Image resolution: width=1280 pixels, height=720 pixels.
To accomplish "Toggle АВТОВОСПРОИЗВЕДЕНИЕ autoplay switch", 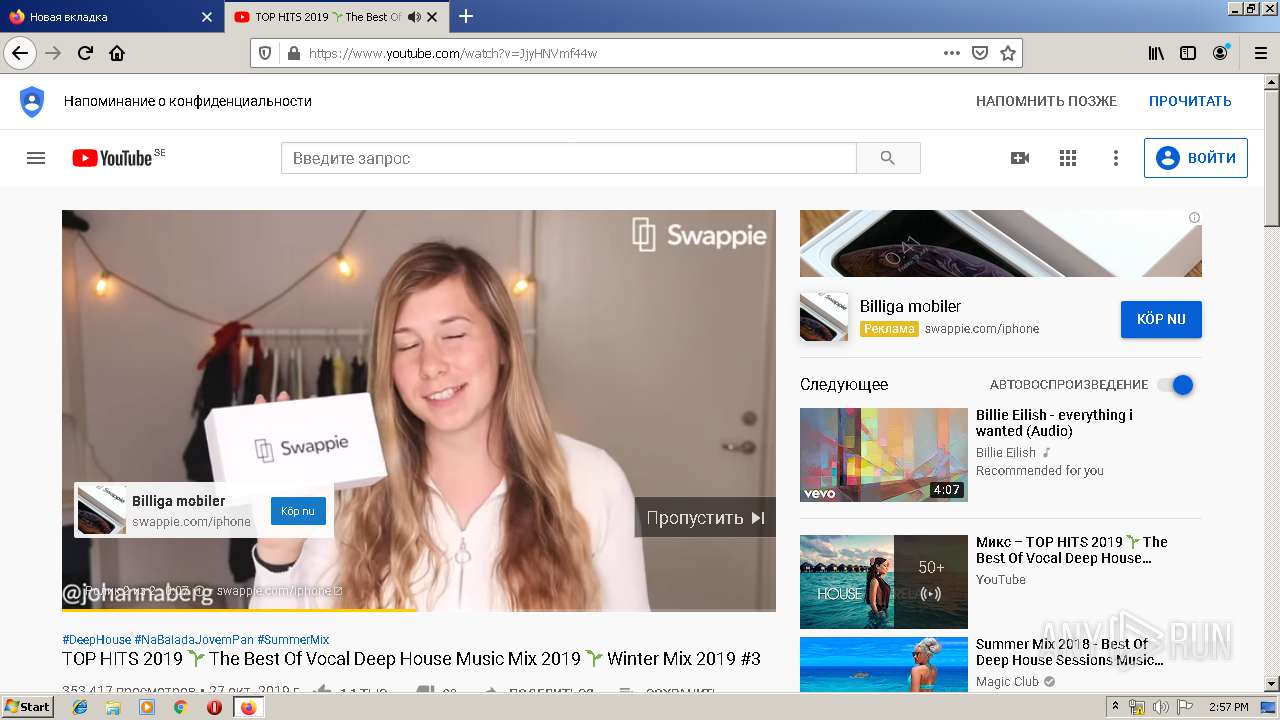I will click(1176, 385).
